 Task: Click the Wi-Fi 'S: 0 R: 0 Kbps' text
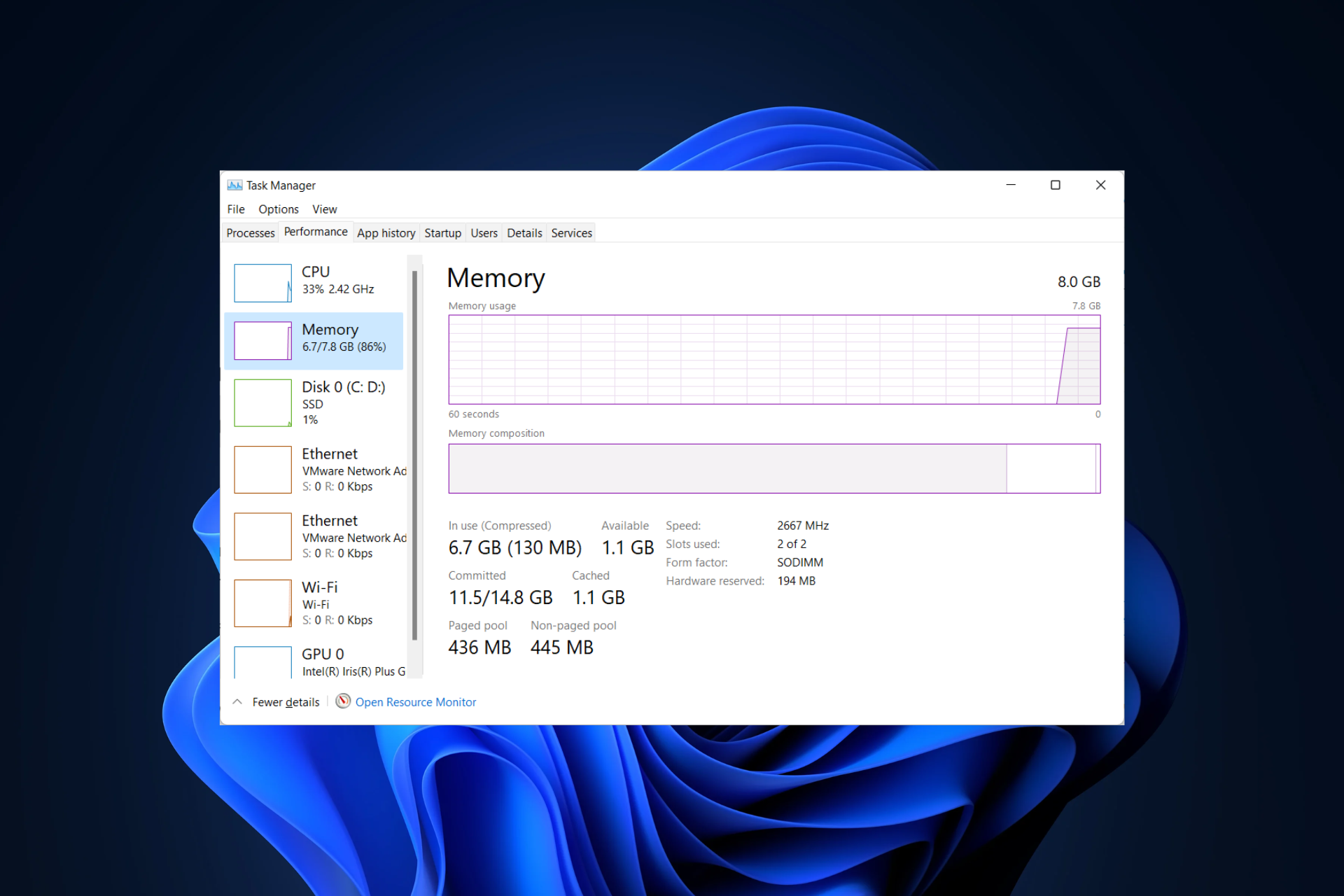pyautogui.click(x=337, y=620)
